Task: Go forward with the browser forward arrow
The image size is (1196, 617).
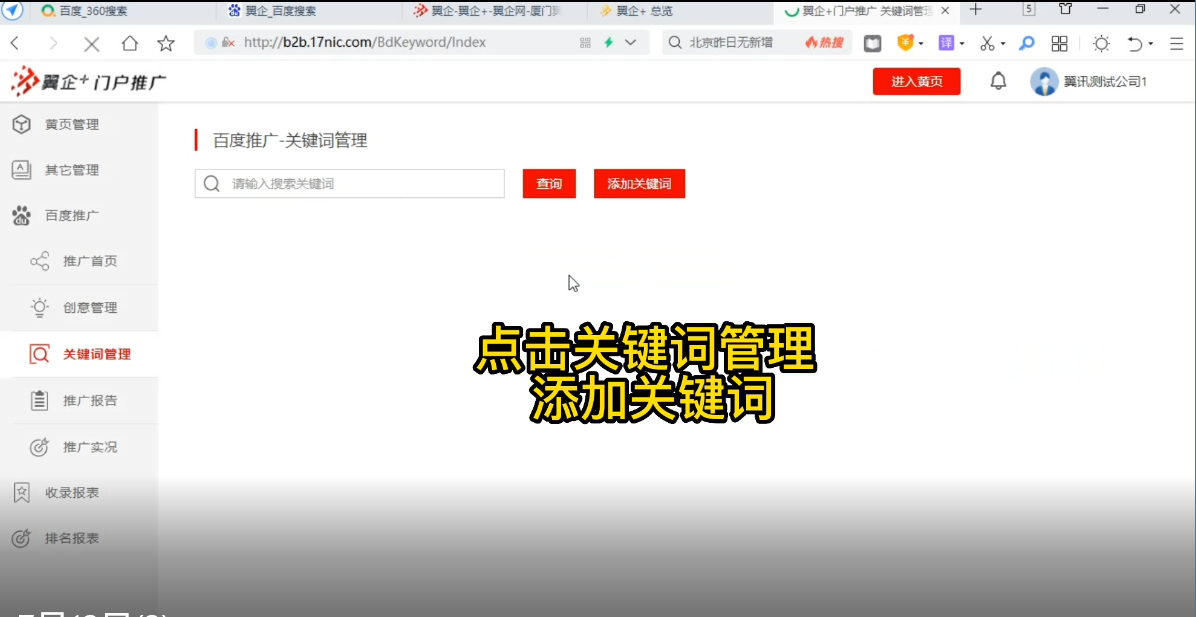Action: [x=53, y=43]
